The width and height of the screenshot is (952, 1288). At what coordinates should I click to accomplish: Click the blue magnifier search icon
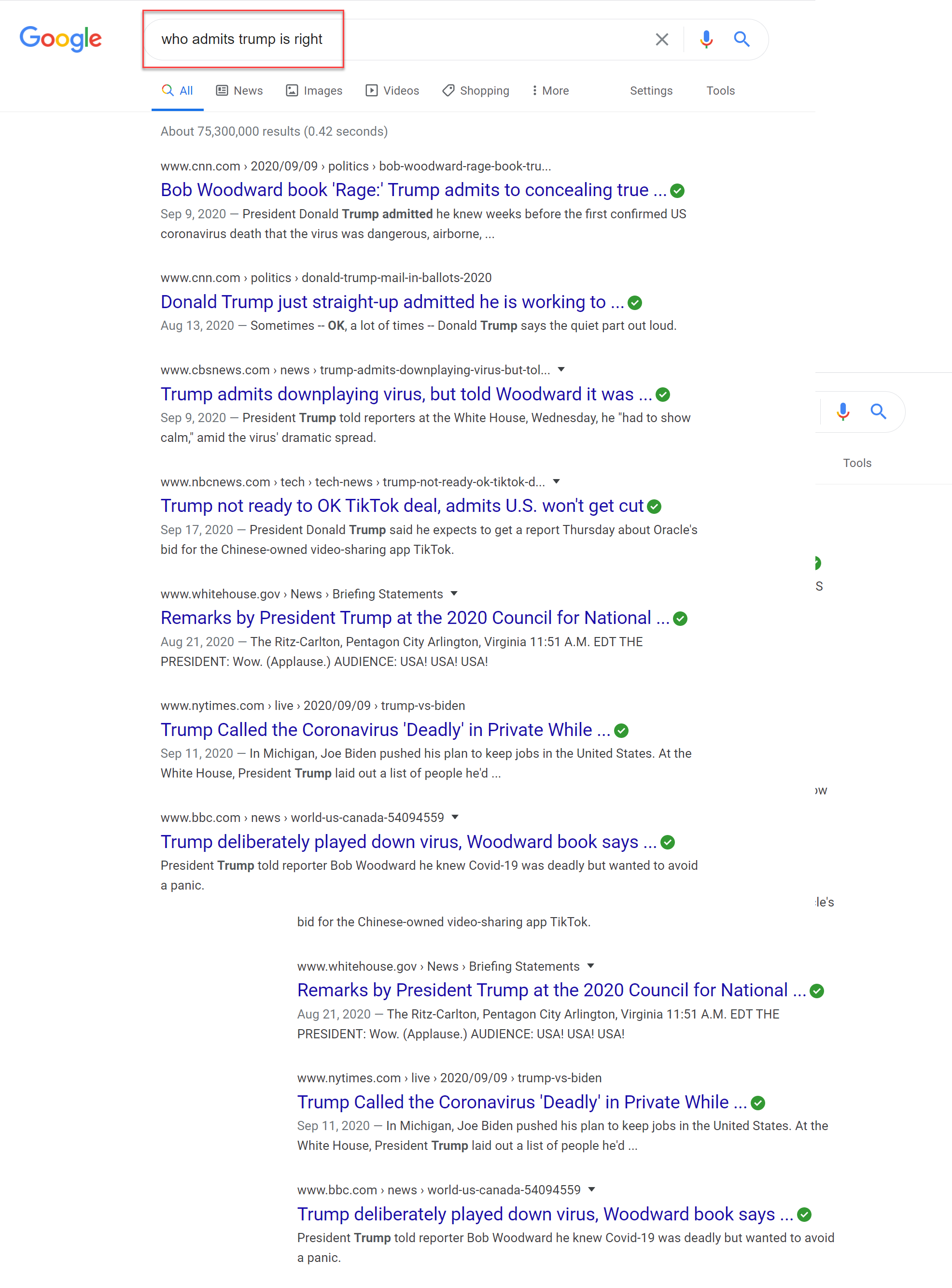coord(741,39)
